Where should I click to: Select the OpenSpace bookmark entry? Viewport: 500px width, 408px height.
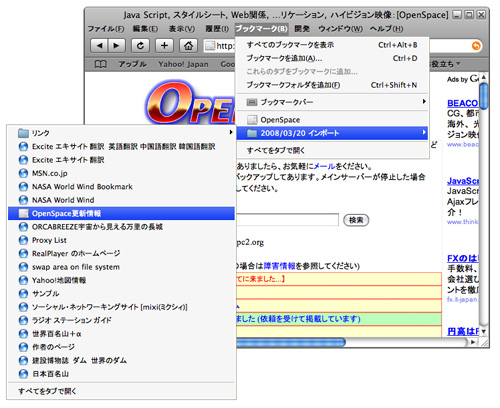pyautogui.click(x=332, y=120)
